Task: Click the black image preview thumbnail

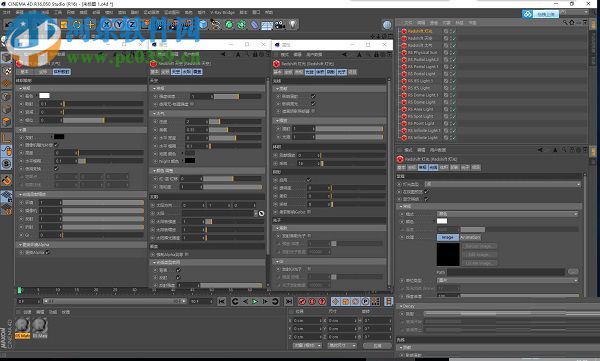Action: 448,254
